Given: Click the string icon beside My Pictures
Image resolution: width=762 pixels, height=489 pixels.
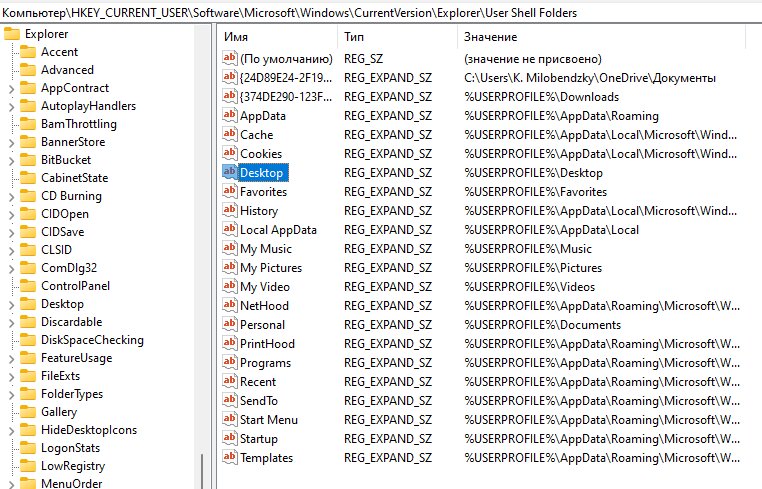Looking at the screenshot, I should tap(229, 266).
